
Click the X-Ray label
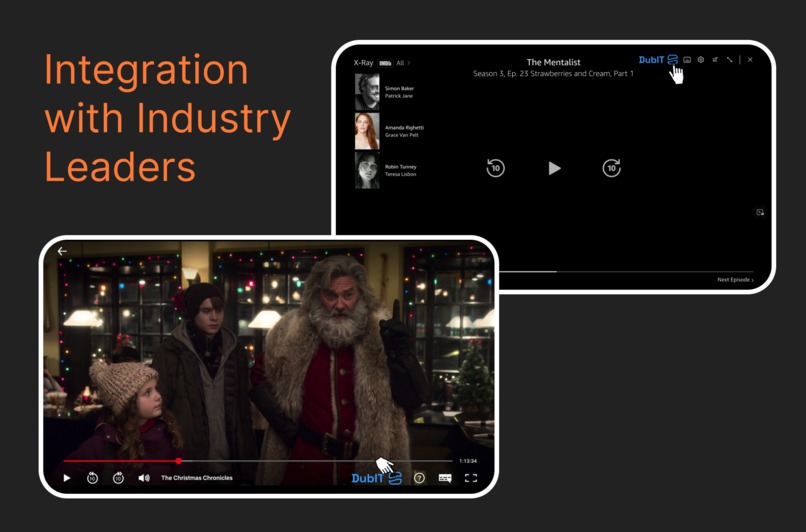(363, 63)
